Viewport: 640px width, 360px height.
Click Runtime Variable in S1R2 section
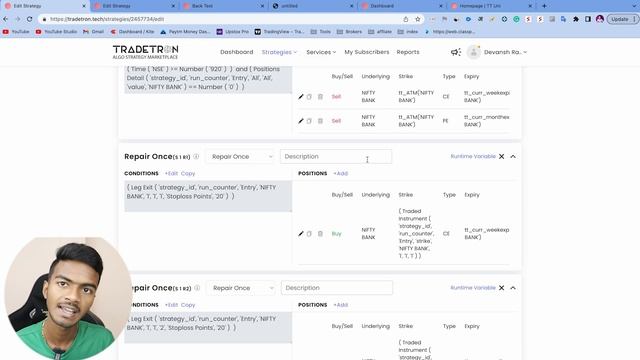(x=473, y=288)
